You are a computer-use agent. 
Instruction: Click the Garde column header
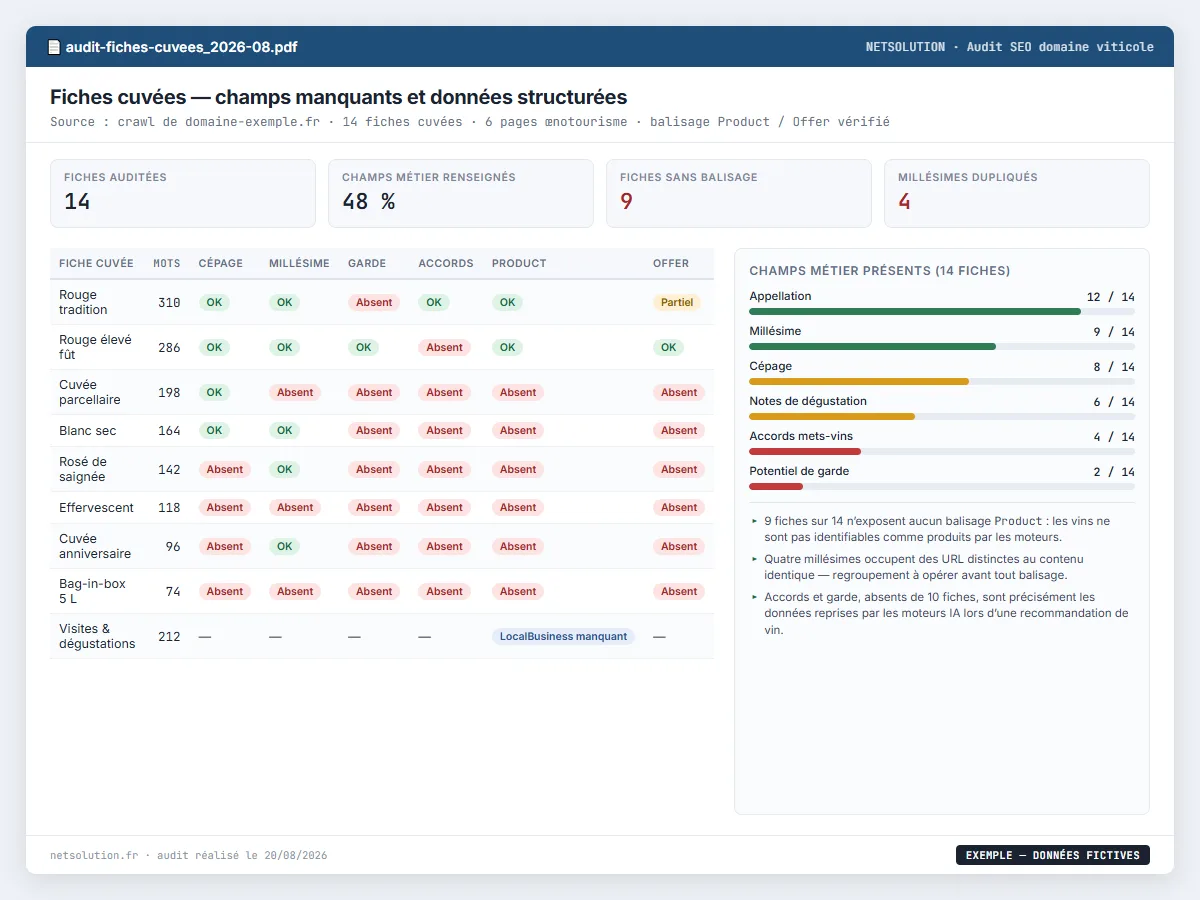click(x=367, y=264)
